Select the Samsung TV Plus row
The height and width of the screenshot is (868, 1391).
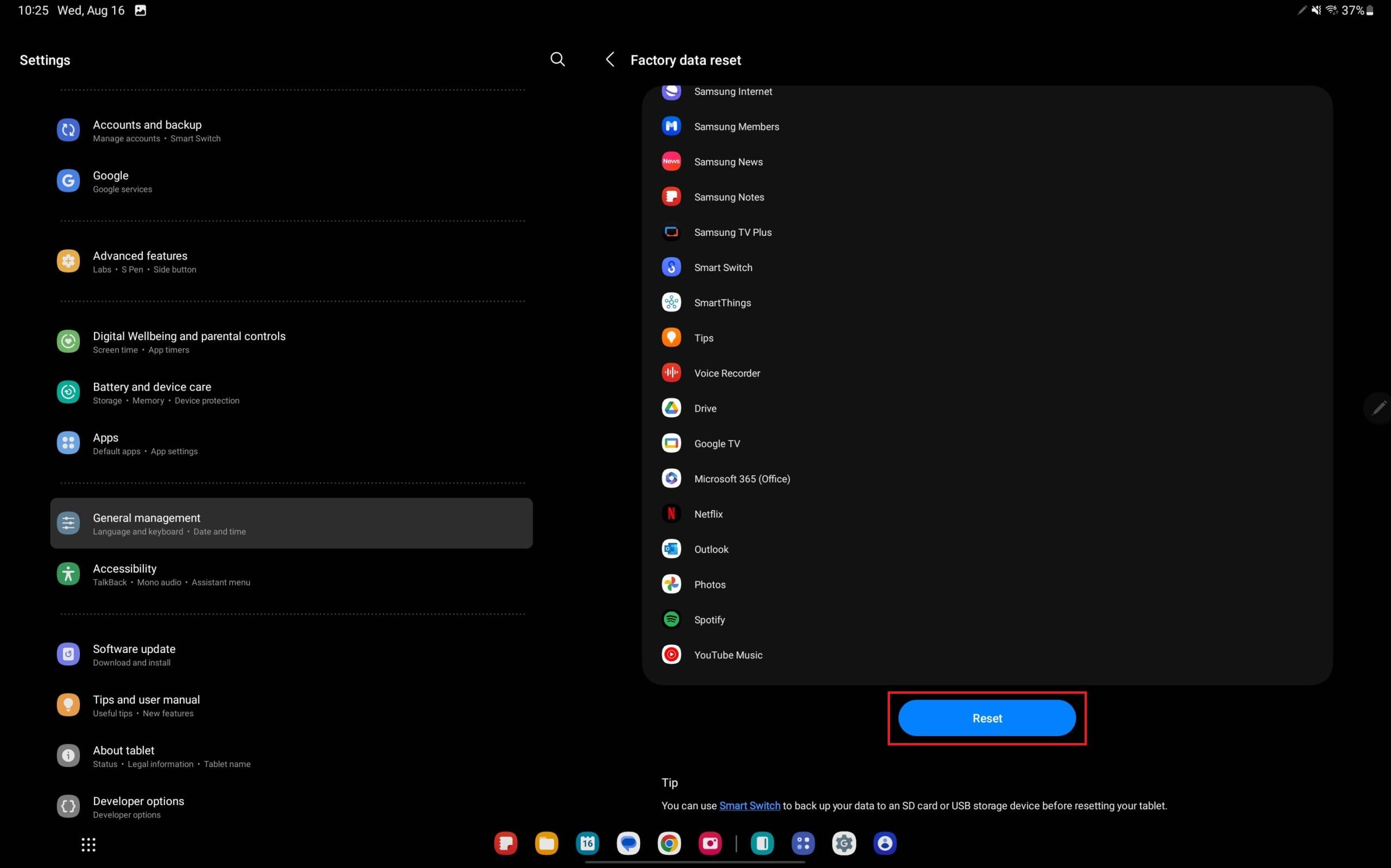click(x=987, y=232)
